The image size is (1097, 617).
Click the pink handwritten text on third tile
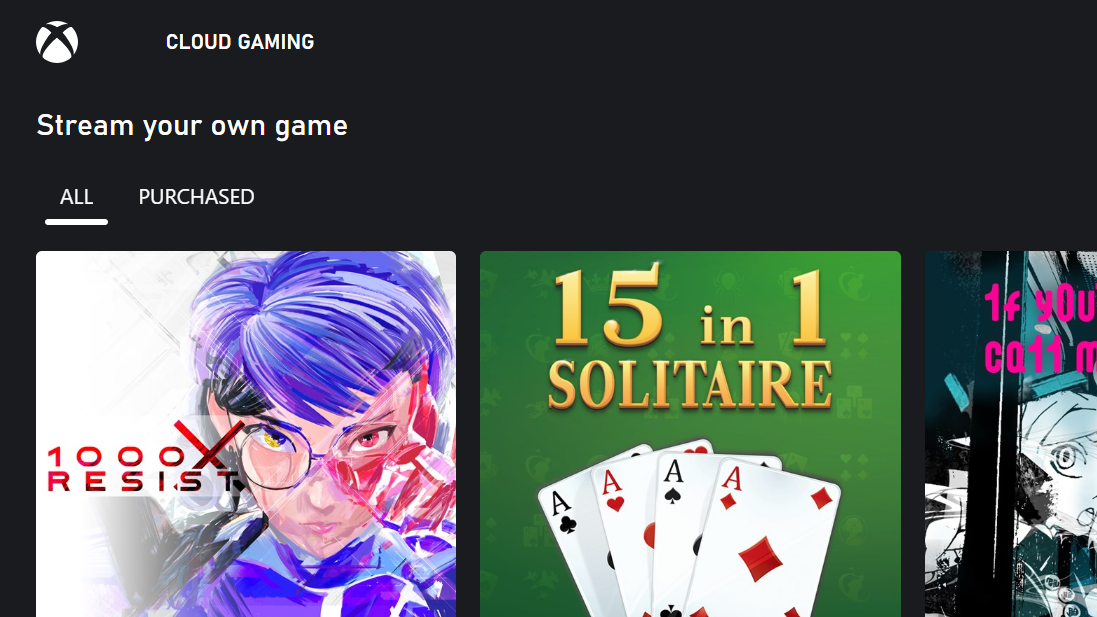1040,327
